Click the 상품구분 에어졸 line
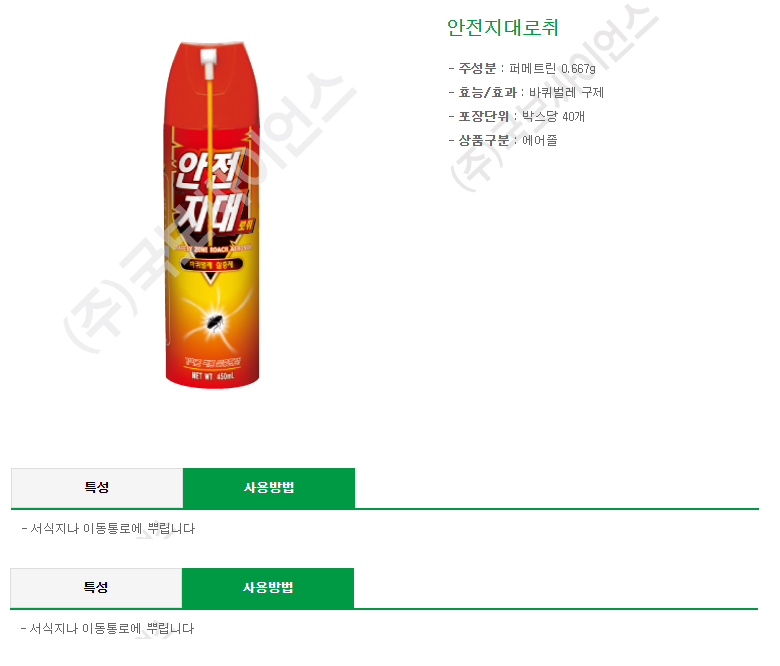The height and width of the screenshot is (666, 780). (x=503, y=140)
